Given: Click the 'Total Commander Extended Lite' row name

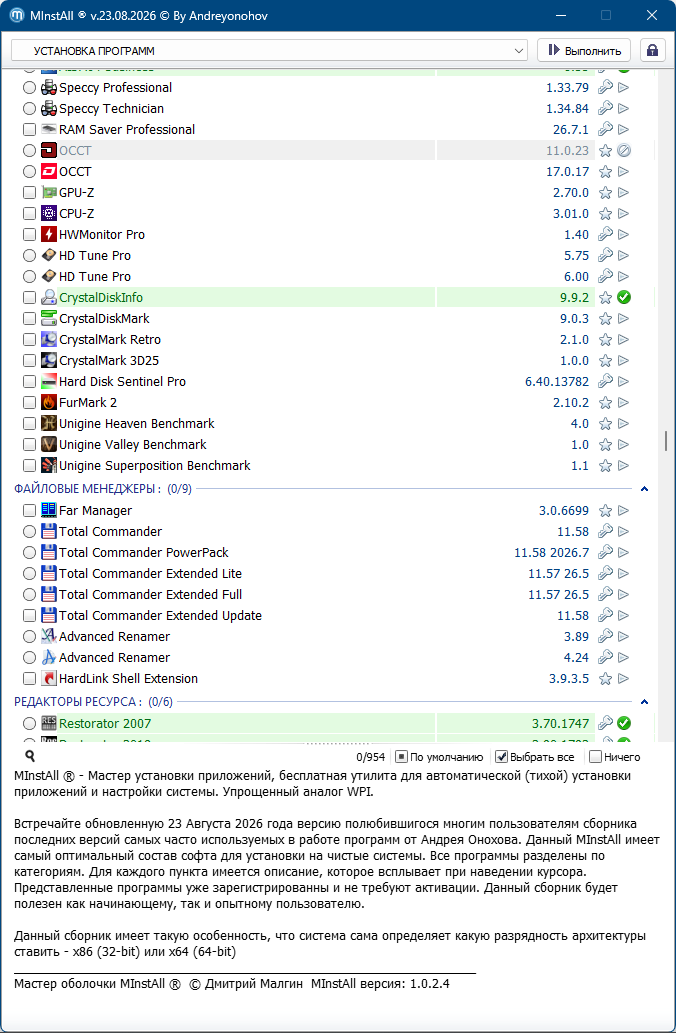Looking at the screenshot, I should (150, 573).
